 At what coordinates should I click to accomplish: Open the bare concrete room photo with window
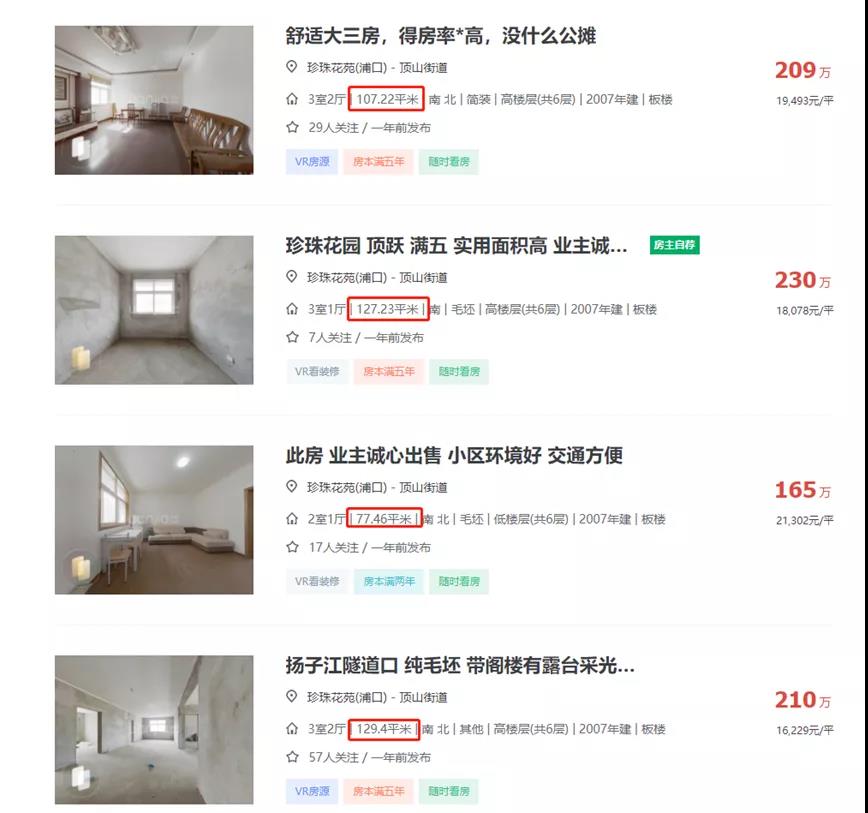(154, 310)
